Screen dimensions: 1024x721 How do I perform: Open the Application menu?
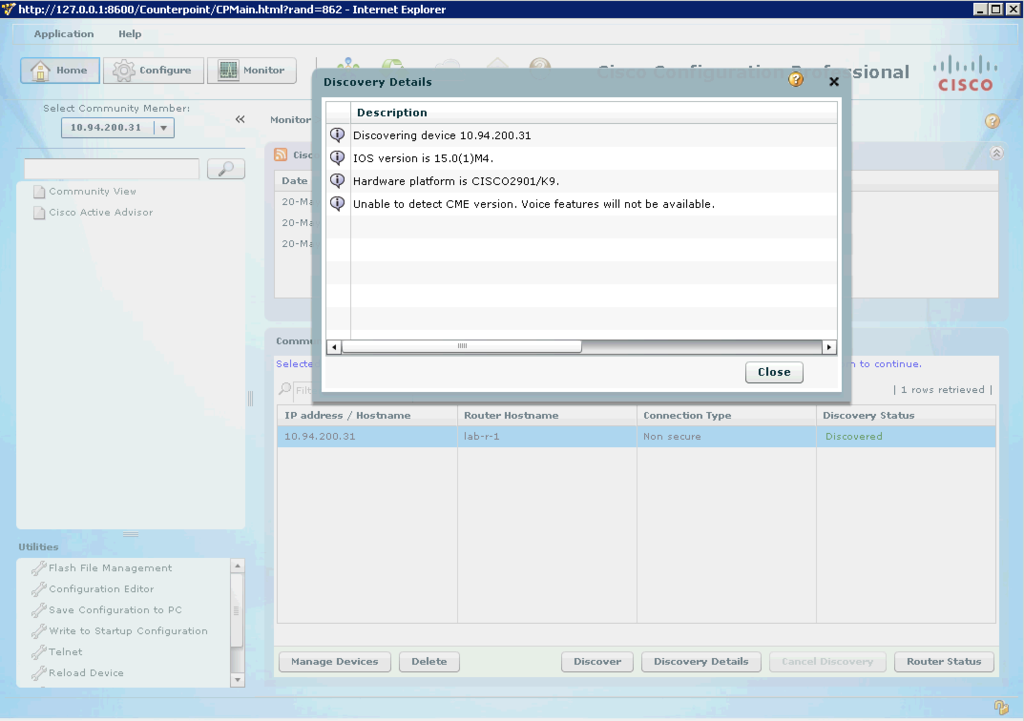click(63, 34)
